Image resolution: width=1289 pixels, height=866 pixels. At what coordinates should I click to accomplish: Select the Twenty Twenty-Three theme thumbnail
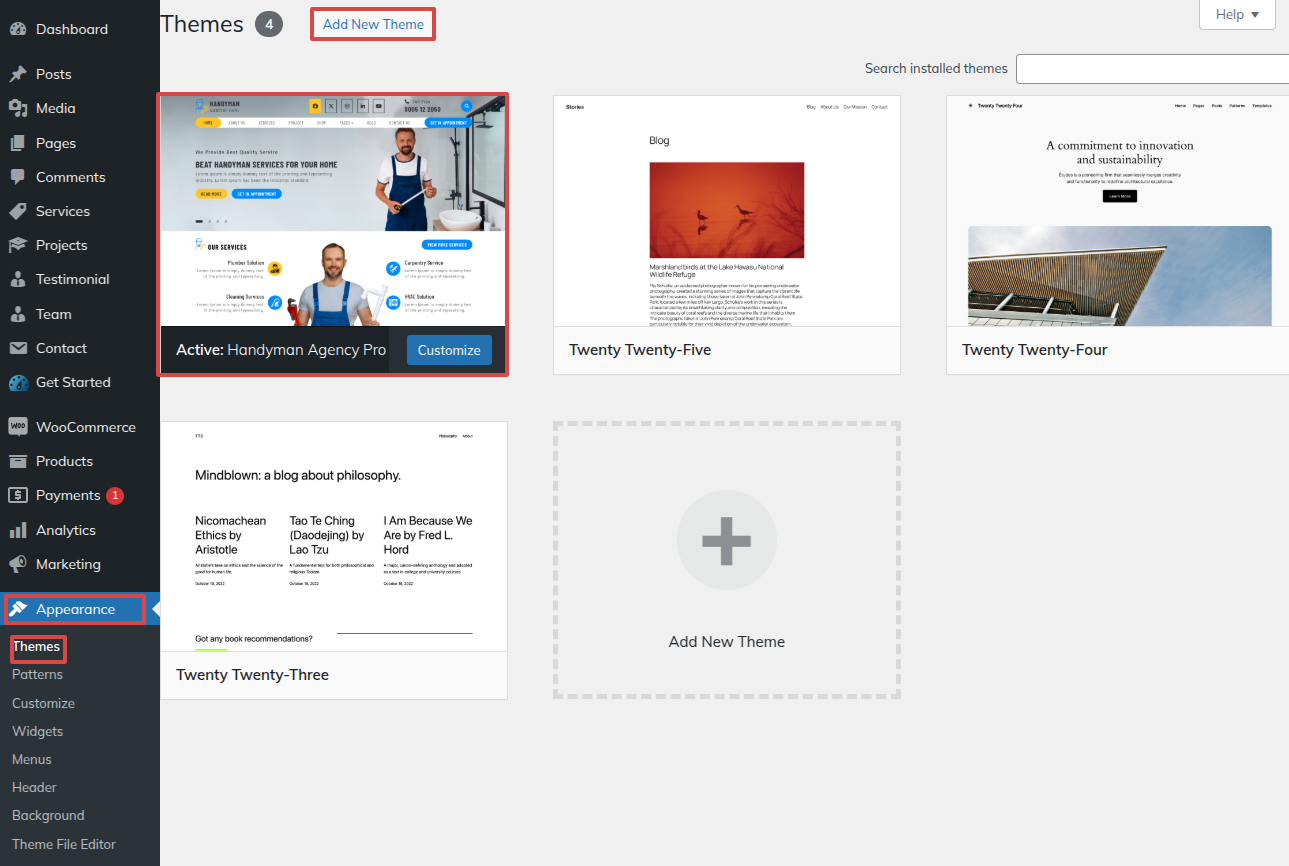point(334,536)
